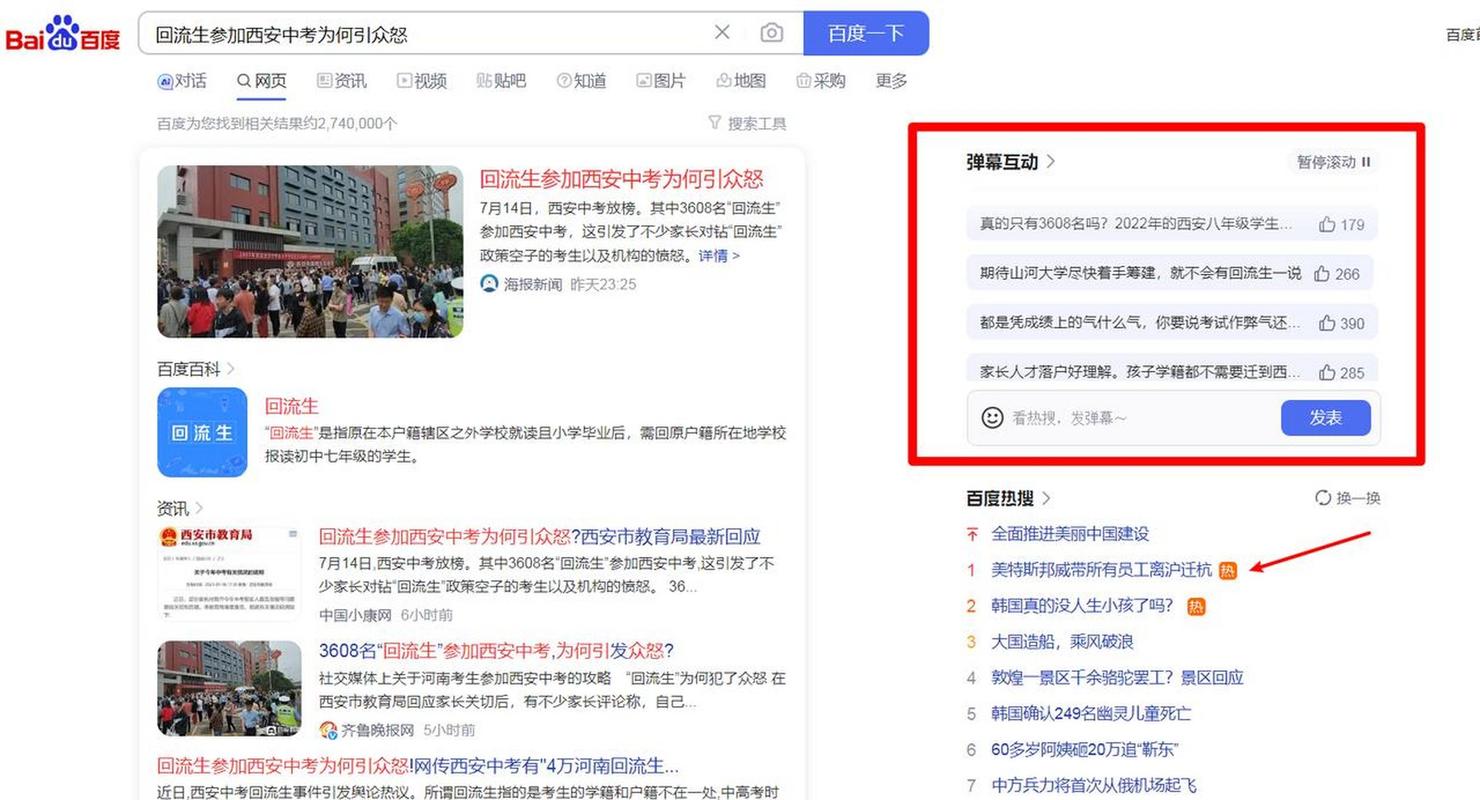1480x800 pixels.
Task: Click the 热 badge next to the Tesla headline
Action: click(x=1227, y=570)
